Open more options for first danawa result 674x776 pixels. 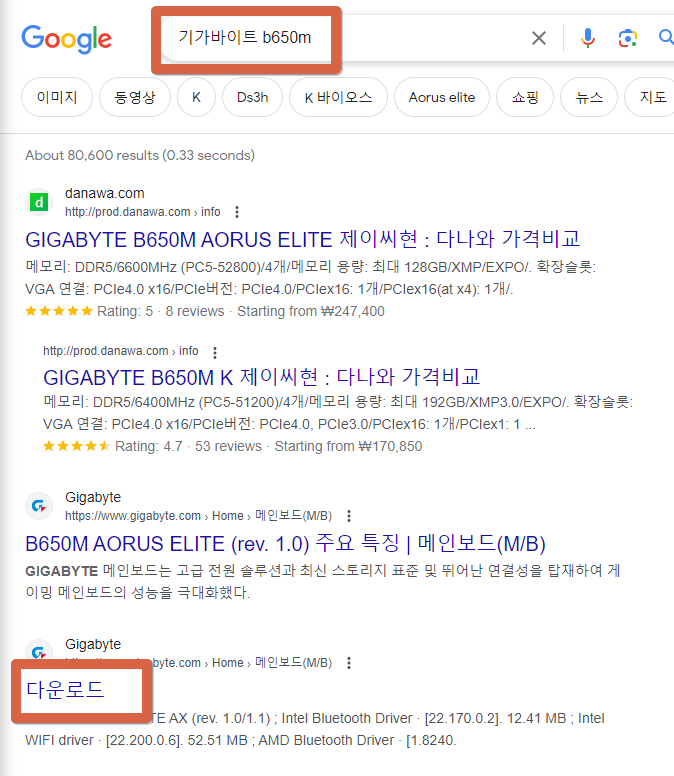[x=237, y=212]
